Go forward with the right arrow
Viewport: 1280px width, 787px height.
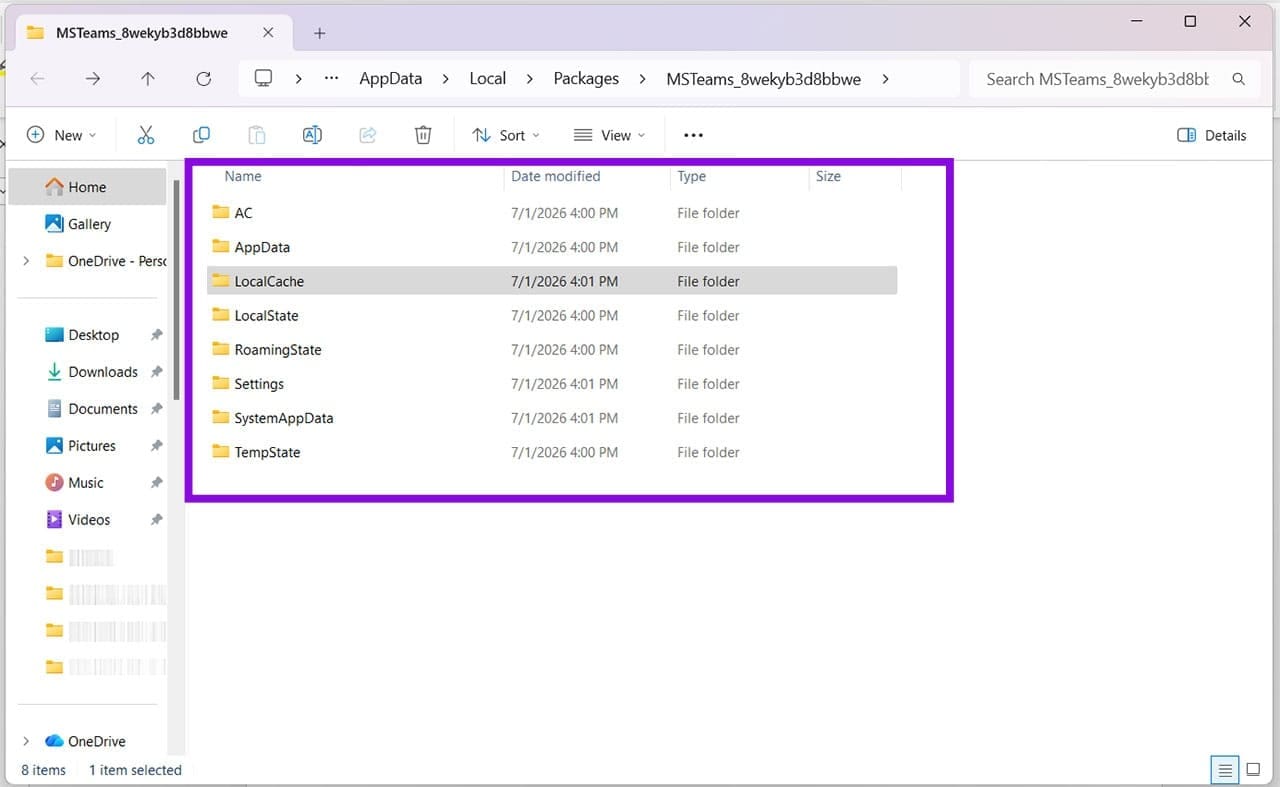[93, 79]
